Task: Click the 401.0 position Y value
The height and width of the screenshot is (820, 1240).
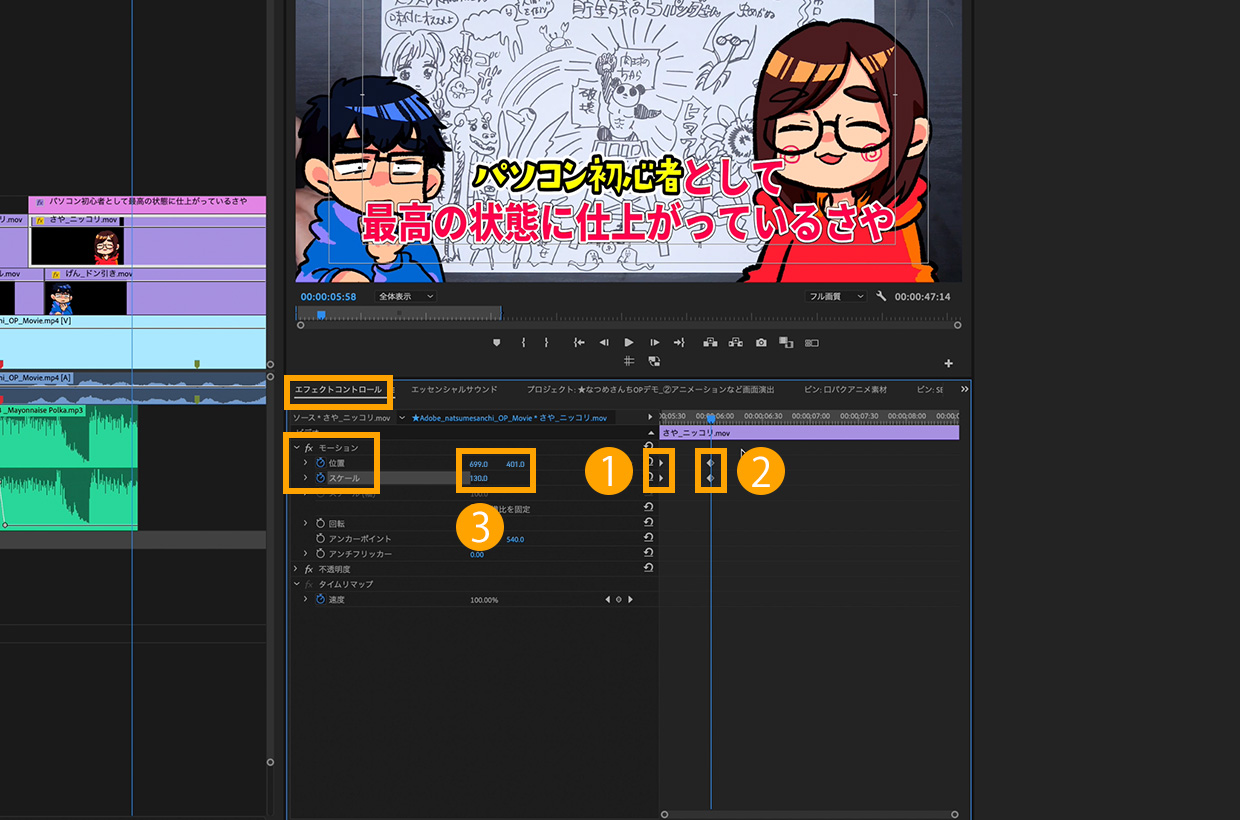Action: point(515,464)
